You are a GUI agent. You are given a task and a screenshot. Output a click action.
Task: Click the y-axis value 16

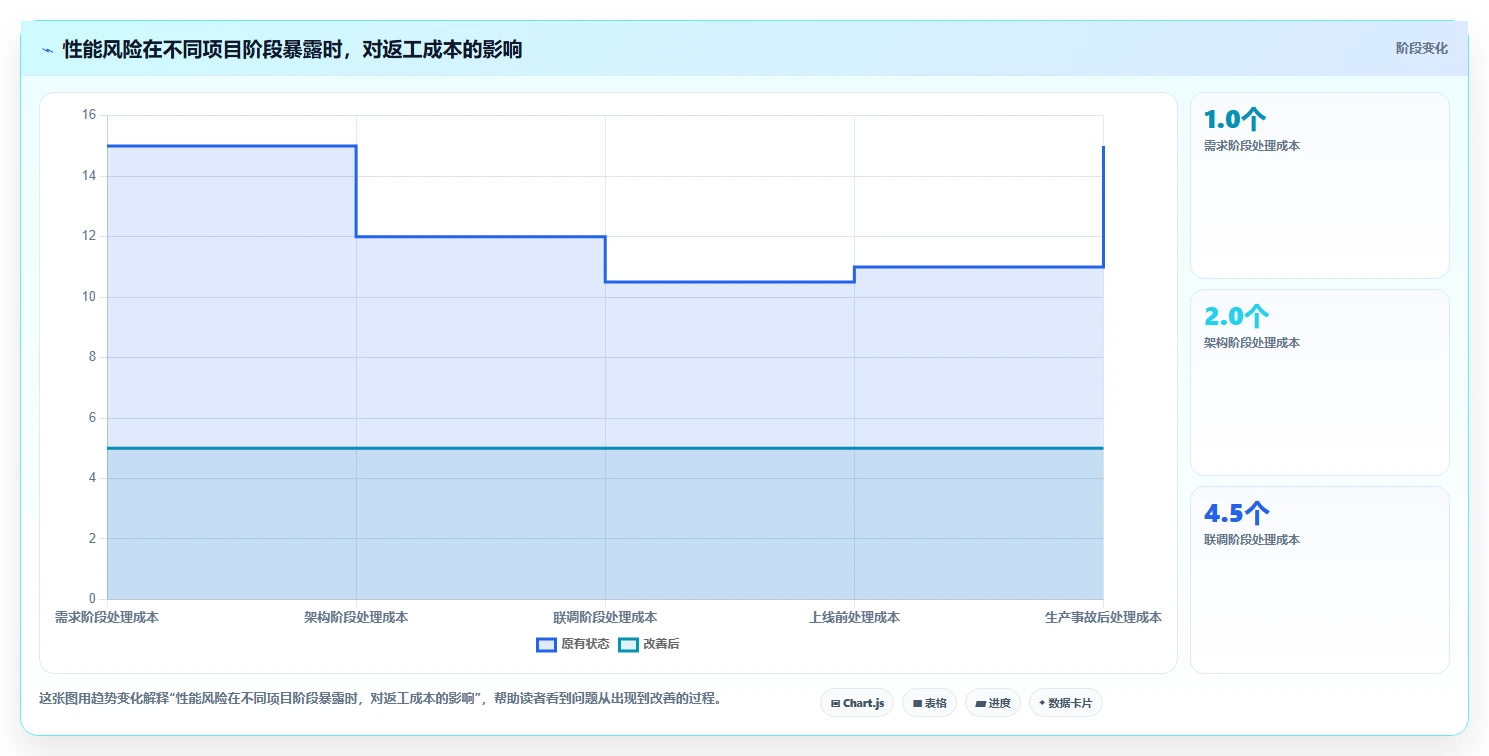click(x=88, y=115)
